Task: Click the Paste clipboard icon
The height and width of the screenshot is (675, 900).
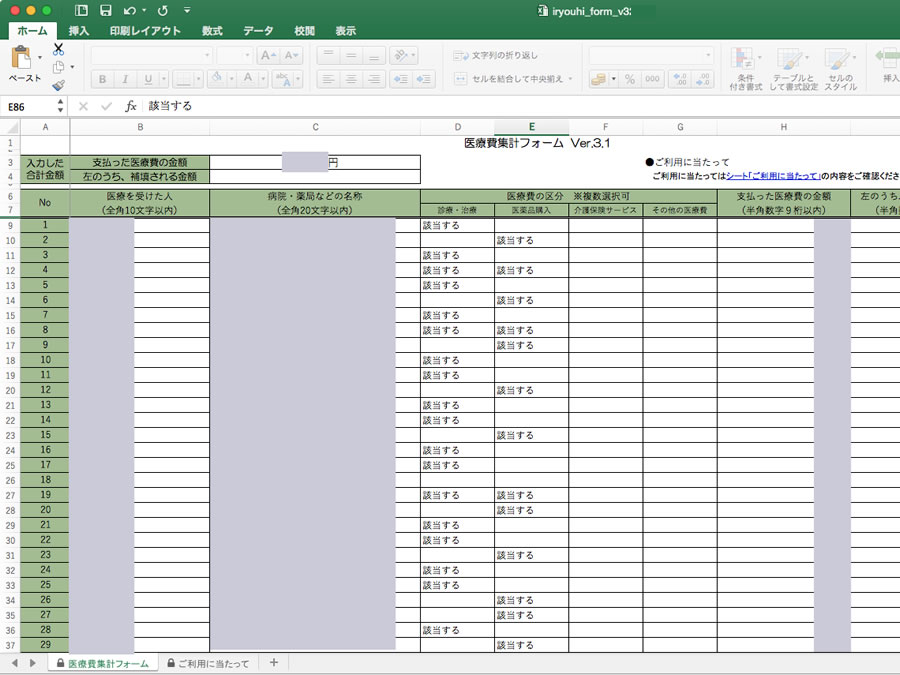Action: pos(21,57)
